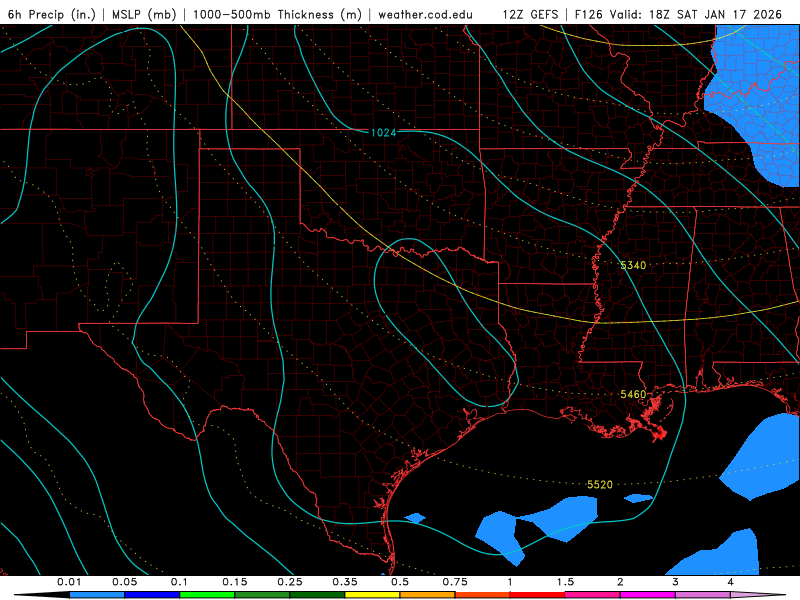Screen dimensions: 800x600
Task: Click the '5340' thickness contour label
Action: [633, 265]
